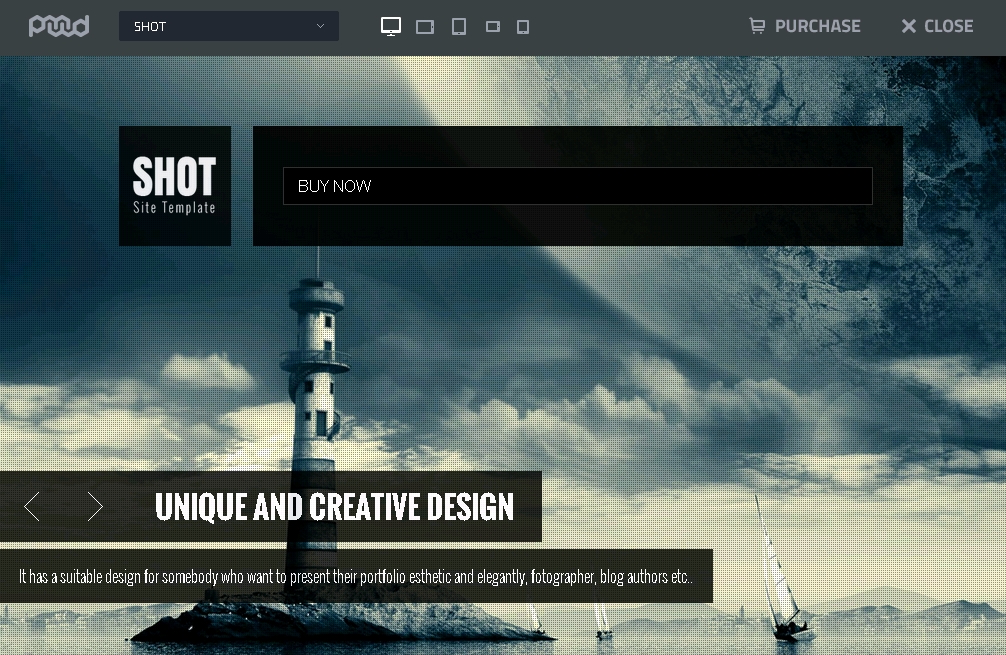This screenshot has width=1006, height=655.
Task: Click the chevron on the SHOT dropdown
Action: [x=320, y=26]
